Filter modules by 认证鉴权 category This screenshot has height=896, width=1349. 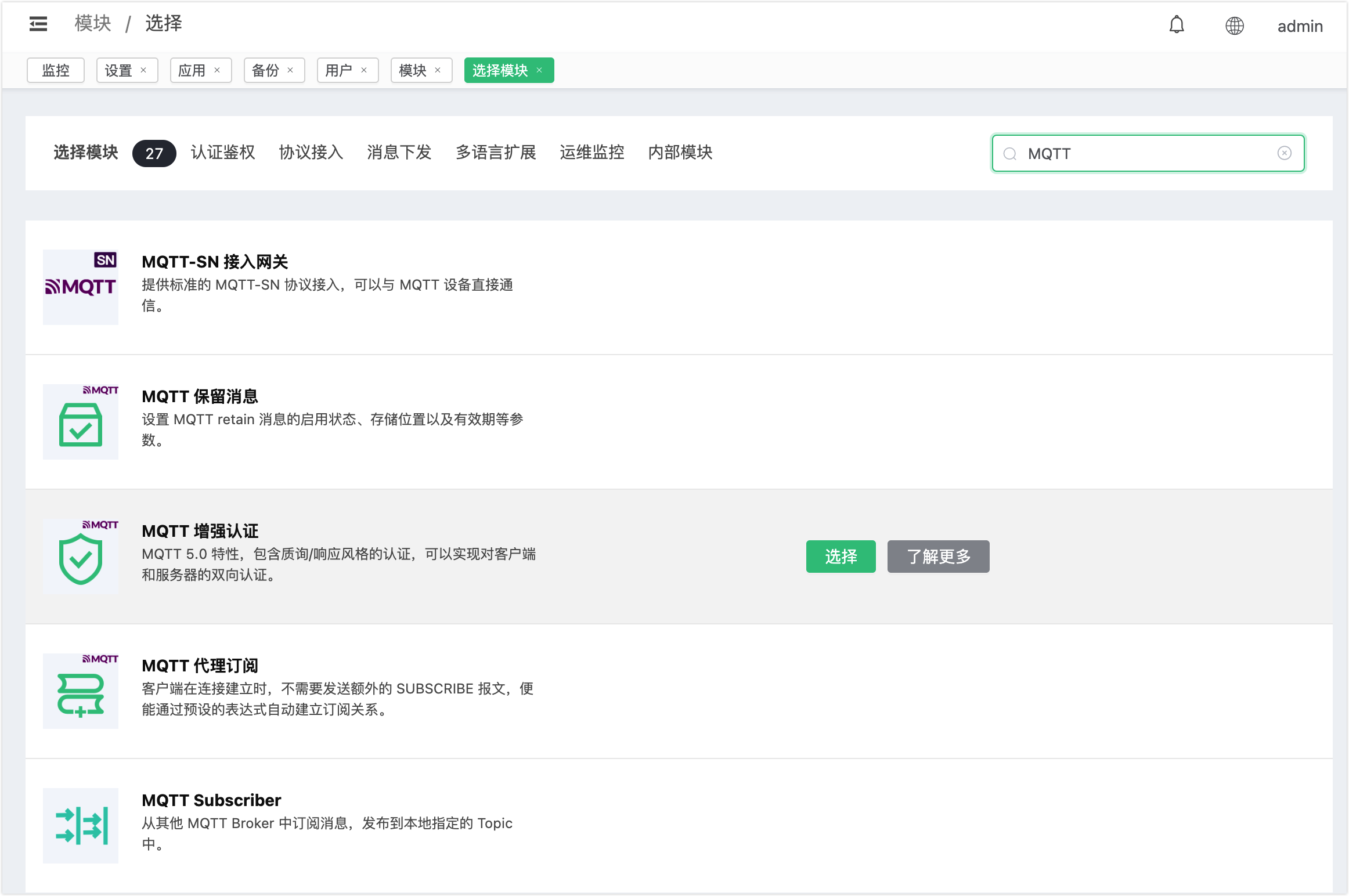[x=223, y=153]
